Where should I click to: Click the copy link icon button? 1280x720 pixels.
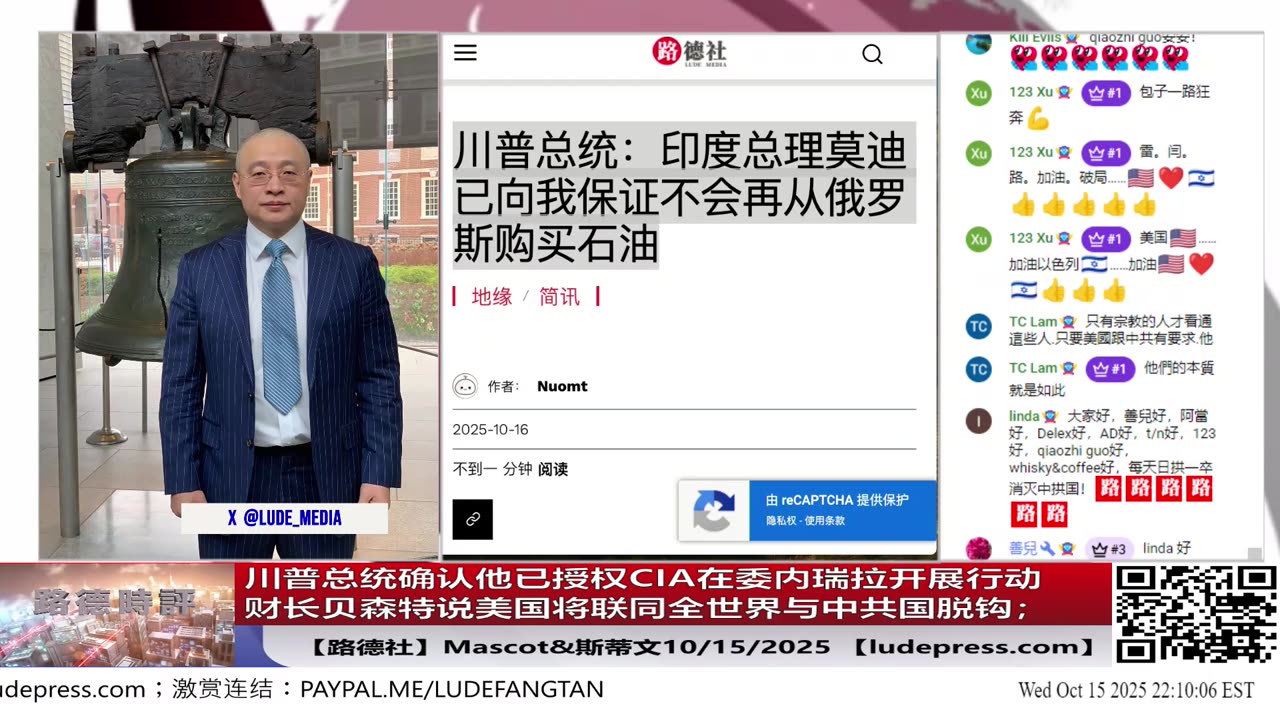point(472,519)
